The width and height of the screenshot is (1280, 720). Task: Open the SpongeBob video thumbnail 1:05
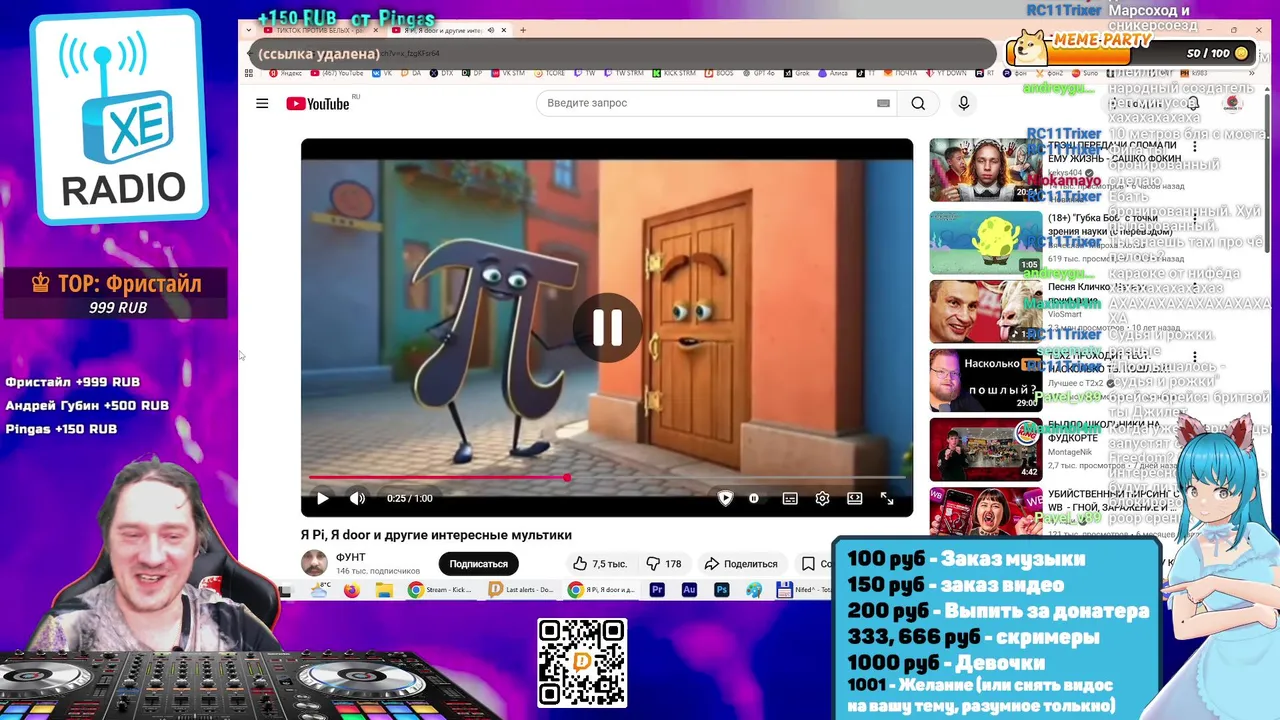point(985,241)
